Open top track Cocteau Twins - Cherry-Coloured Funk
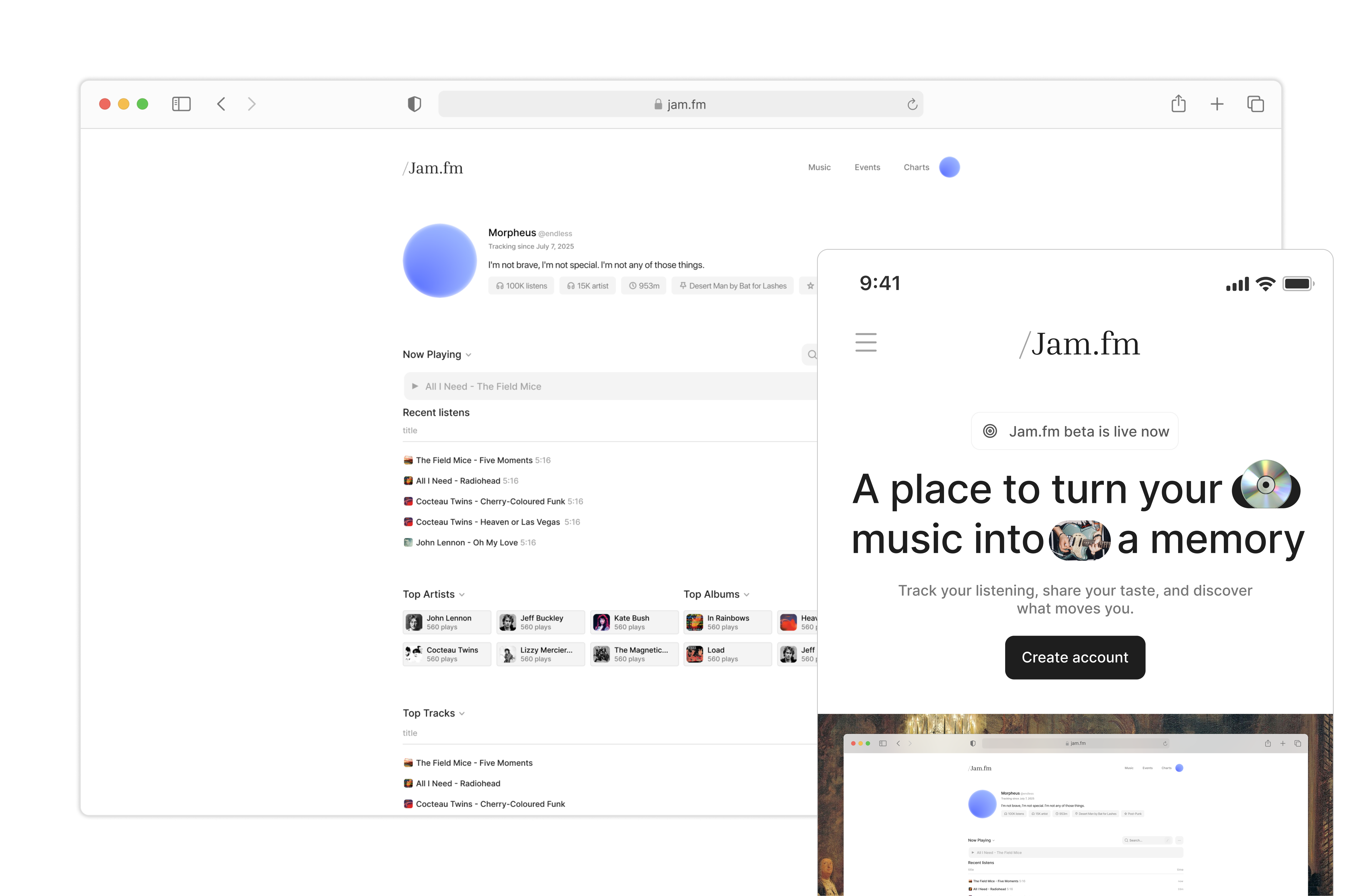Viewport: 1362px width, 896px height. [484, 804]
